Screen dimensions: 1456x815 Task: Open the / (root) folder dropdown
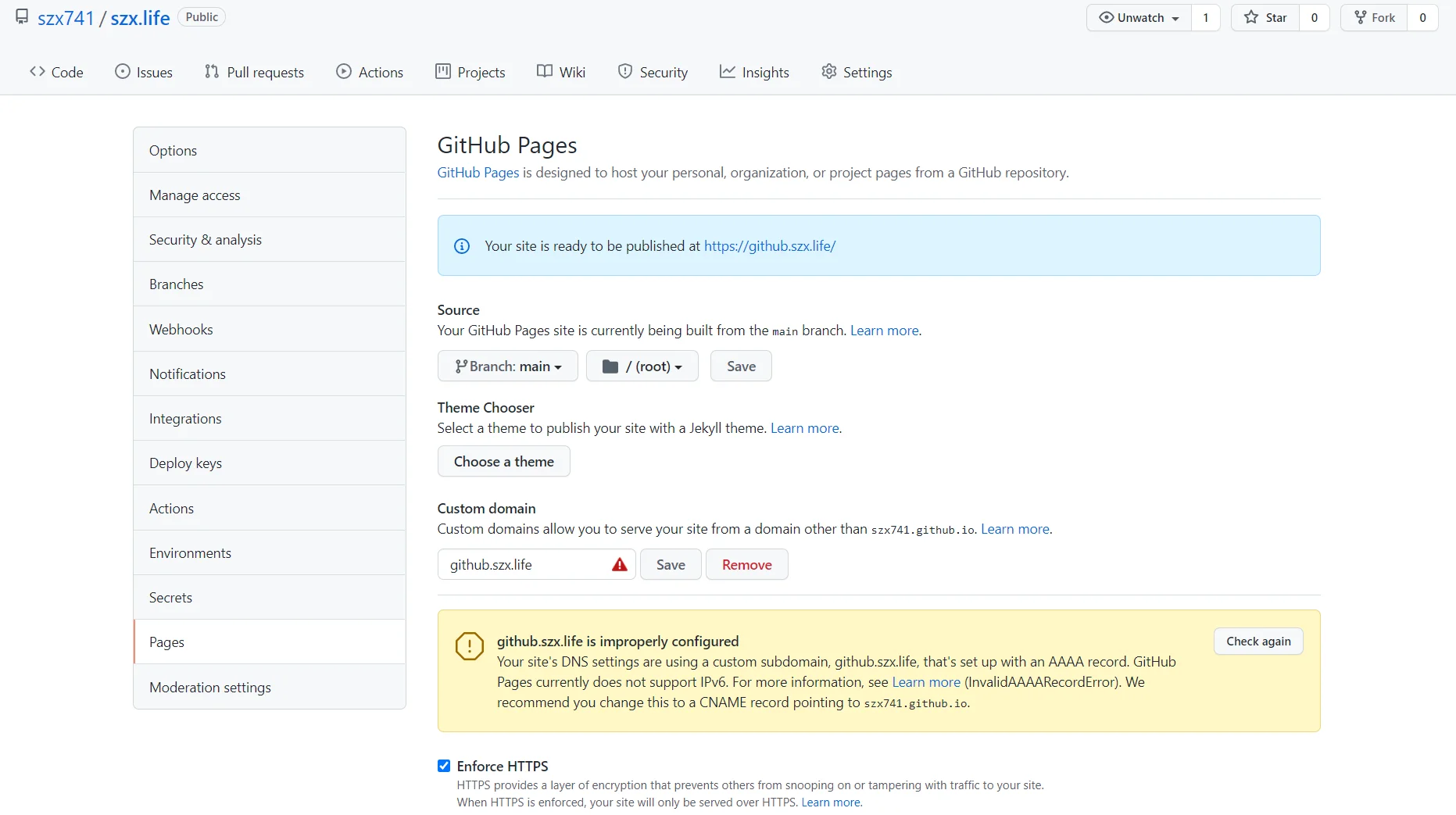[x=642, y=366]
